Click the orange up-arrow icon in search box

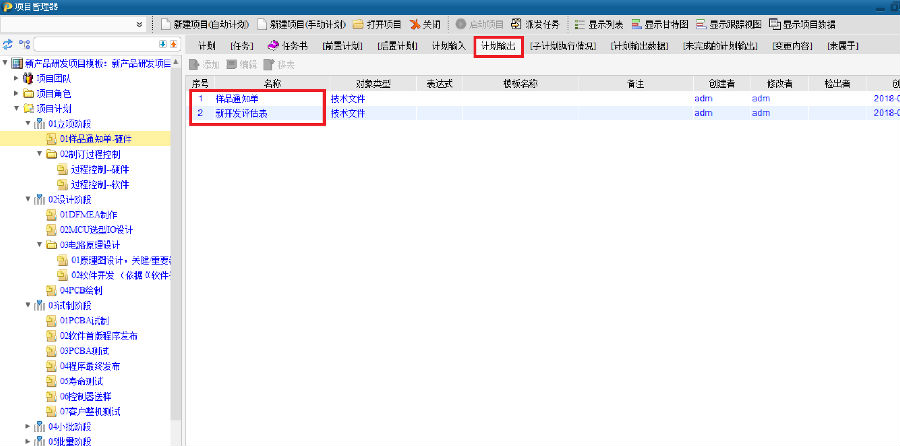click(173, 45)
